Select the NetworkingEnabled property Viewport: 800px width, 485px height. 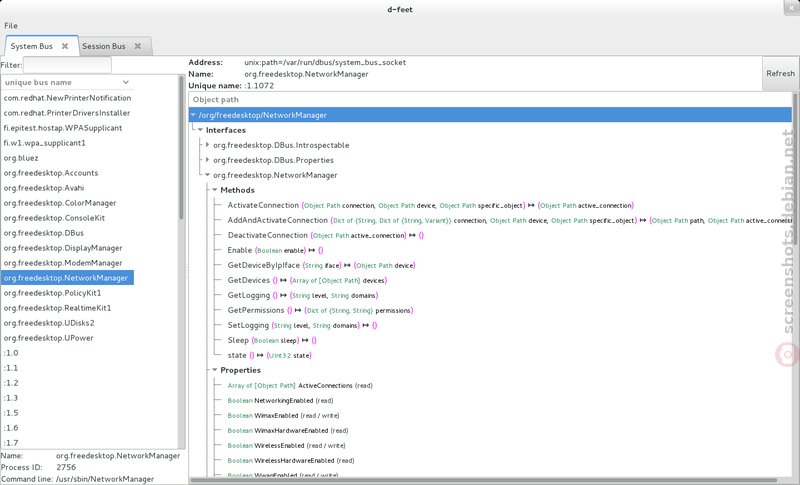[x=280, y=400]
